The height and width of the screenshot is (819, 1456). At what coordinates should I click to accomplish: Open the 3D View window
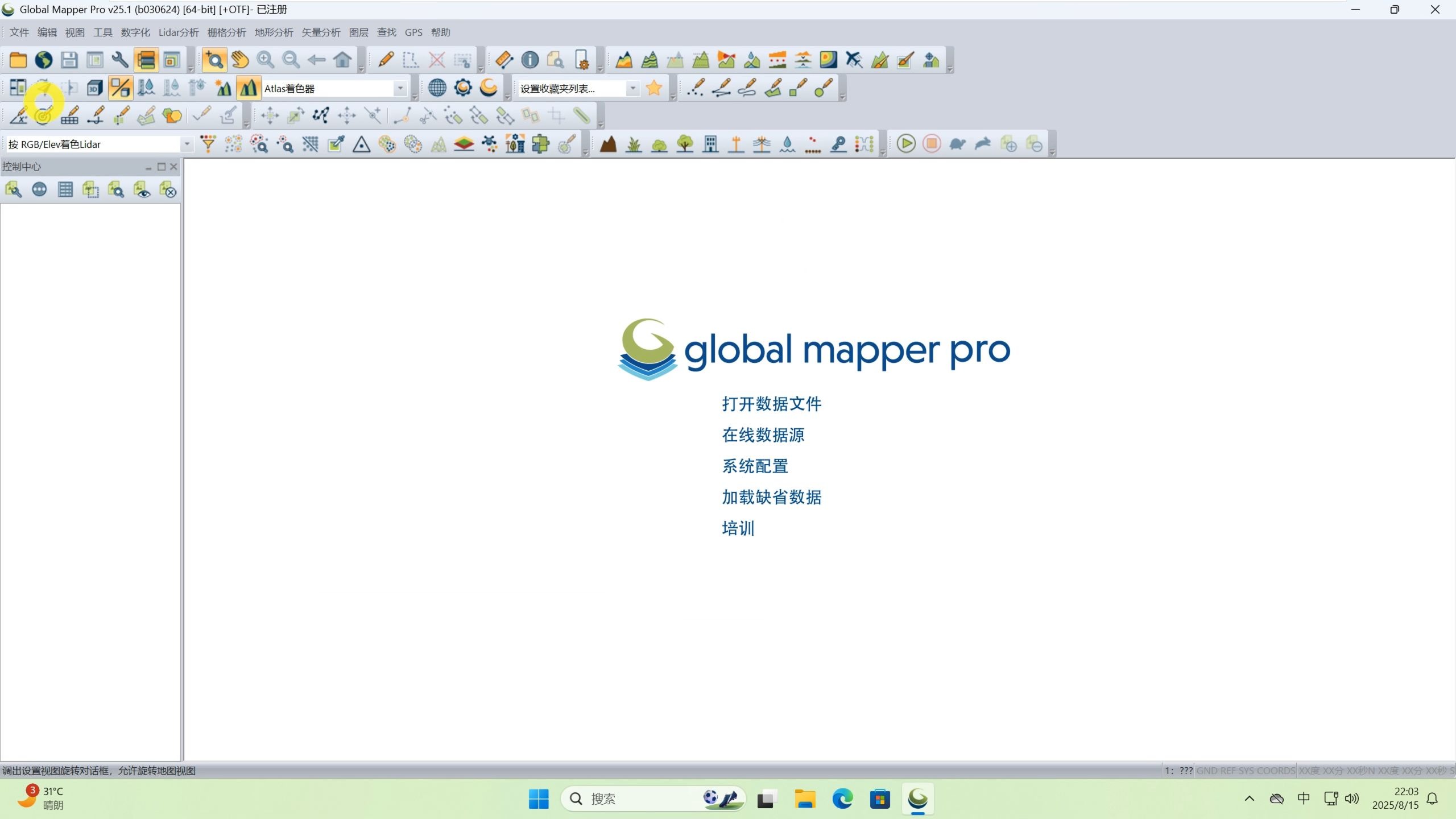pyautogui.click(x=94, y=88)
